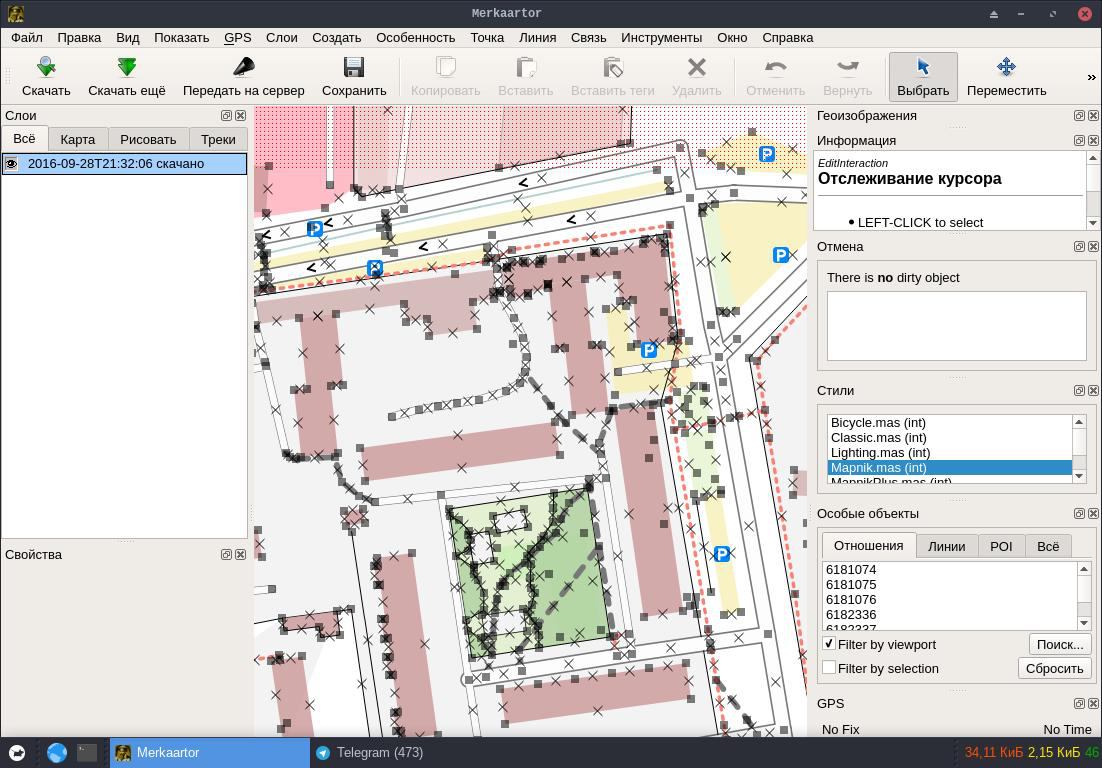Image resolution: width=1102 pixels, height=768 pixels.
Task: Open the web browser taskbar icon
Action: click(57, 753)
